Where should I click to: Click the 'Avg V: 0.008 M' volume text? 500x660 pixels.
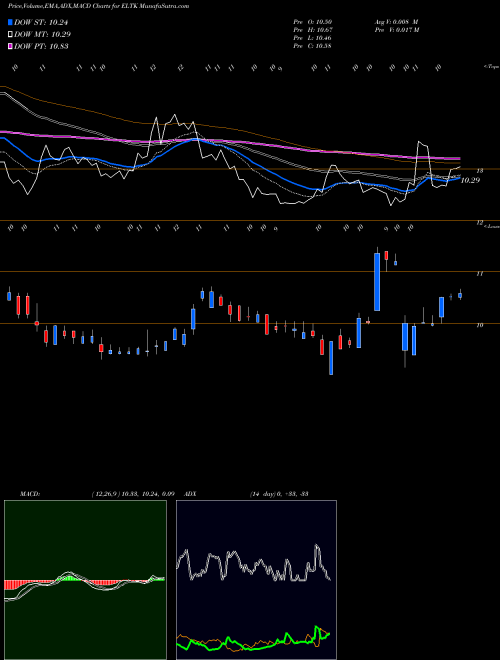[x=396, y=22]
